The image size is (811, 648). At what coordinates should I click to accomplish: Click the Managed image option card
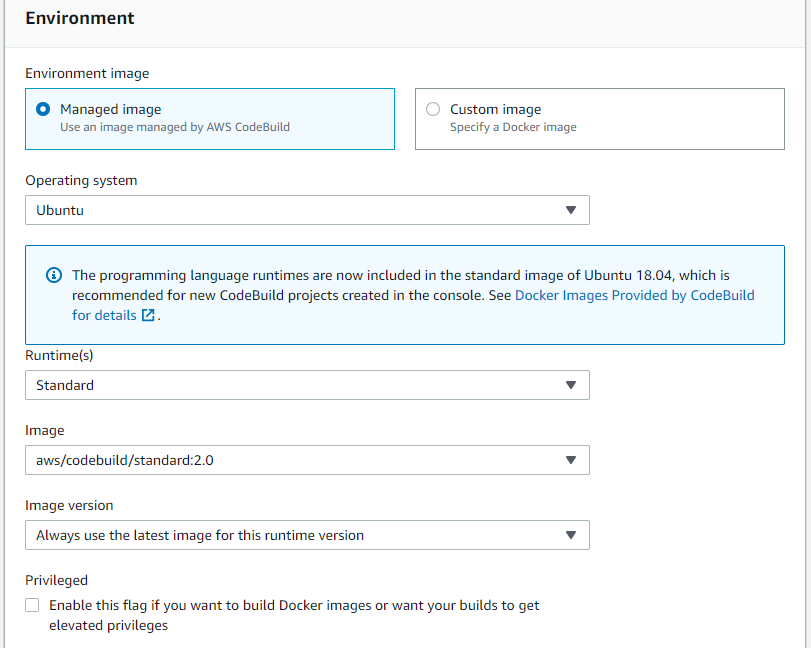pos(210,119)
